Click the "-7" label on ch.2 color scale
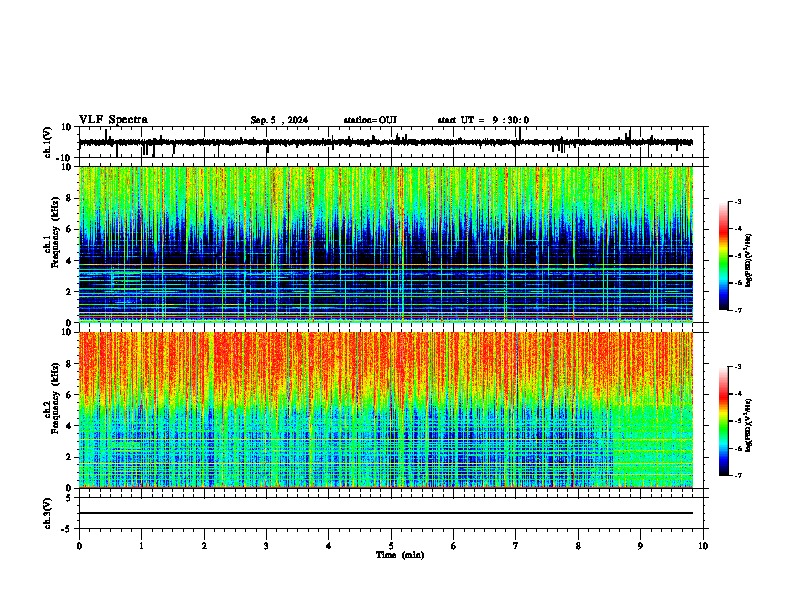The width and height of the screenshot is (792, 612). click(737, 476)
